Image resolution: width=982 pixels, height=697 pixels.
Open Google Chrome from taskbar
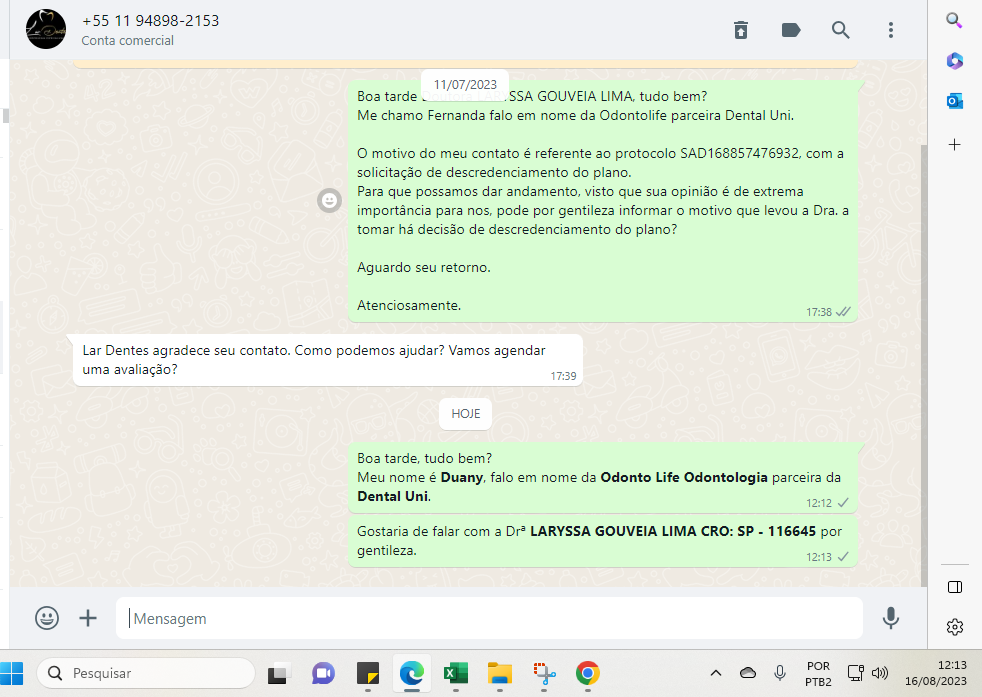coord(587,673)
